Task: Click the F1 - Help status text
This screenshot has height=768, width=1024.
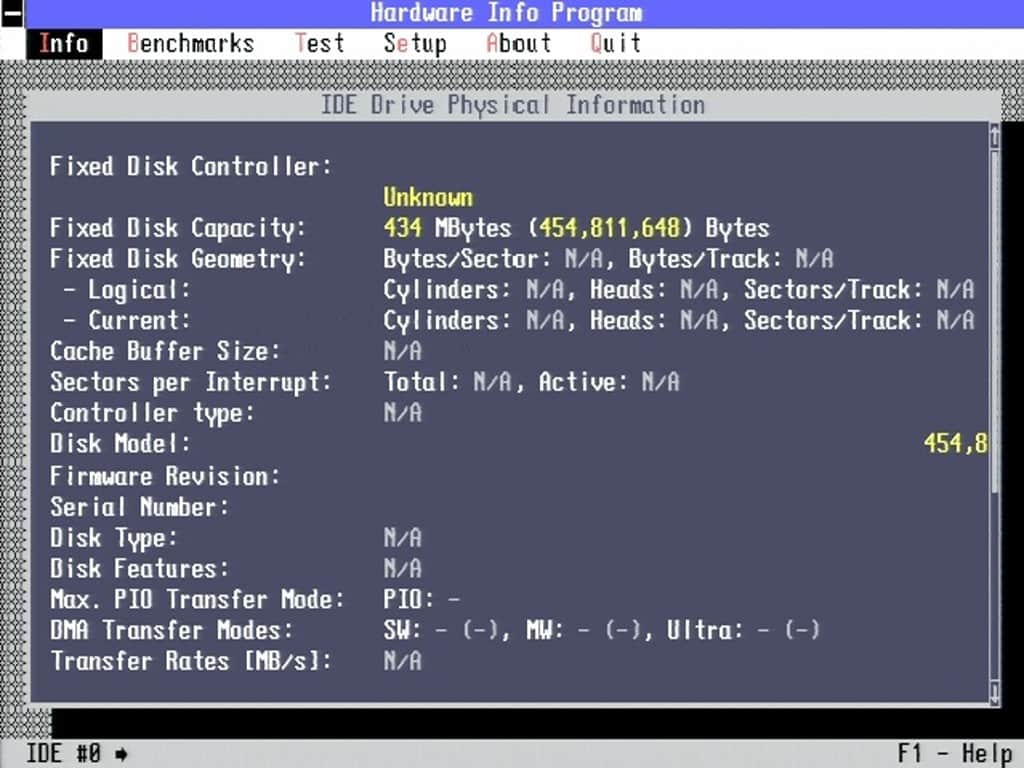Action: tap(954, 753)
